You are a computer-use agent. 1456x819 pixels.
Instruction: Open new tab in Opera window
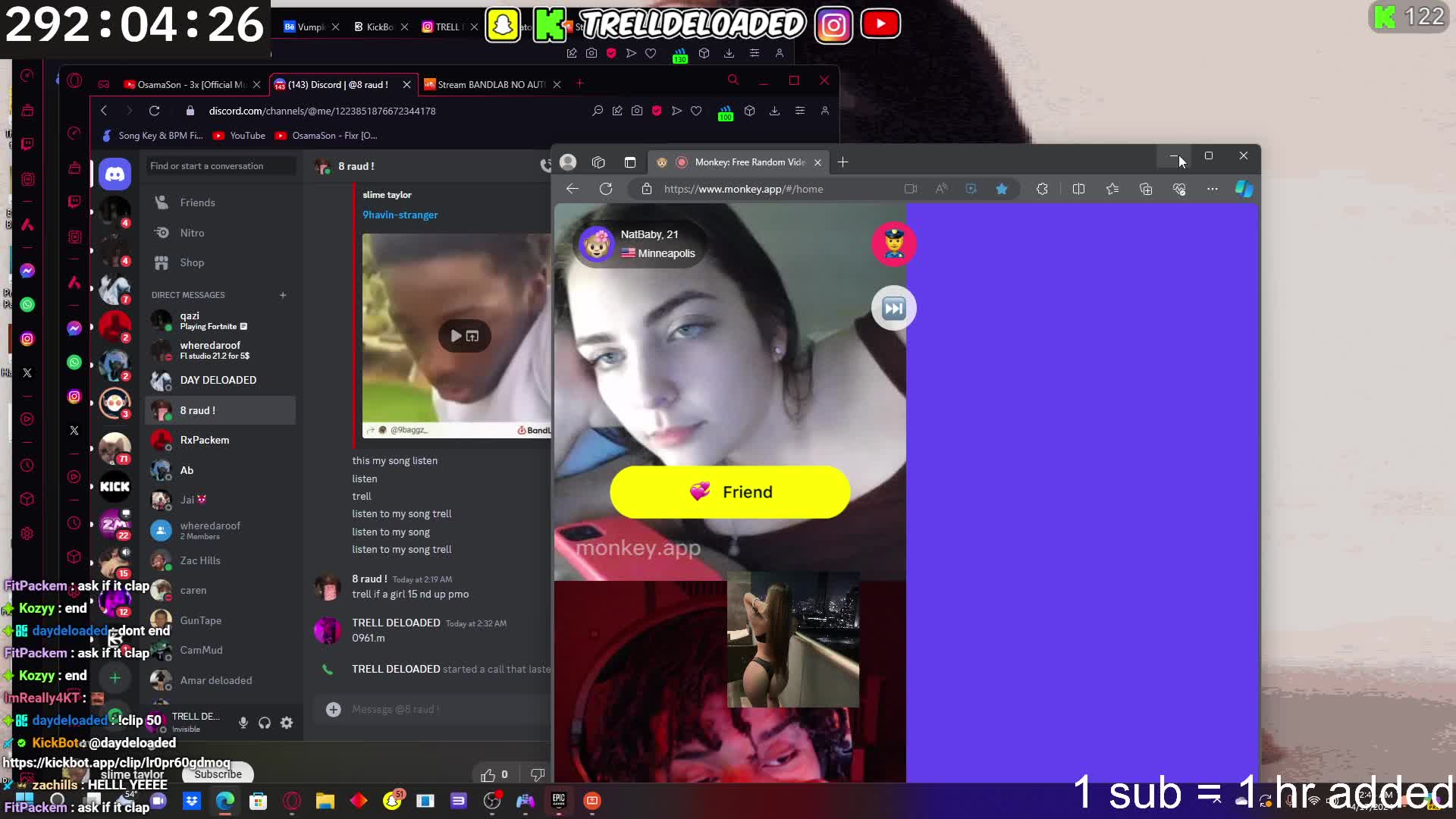pos(579,83)
